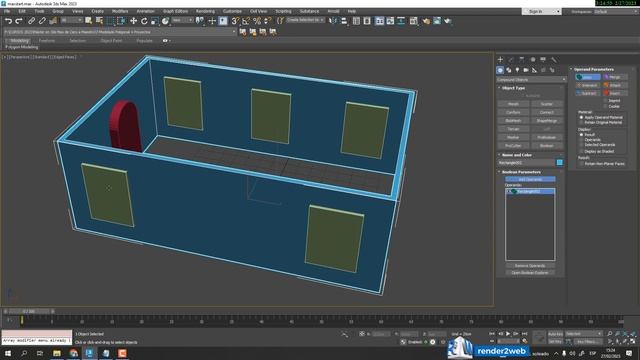The height and width of the screenshot is (360, 640).
Task: Click the time slider handle
Action: coord(29,311)
